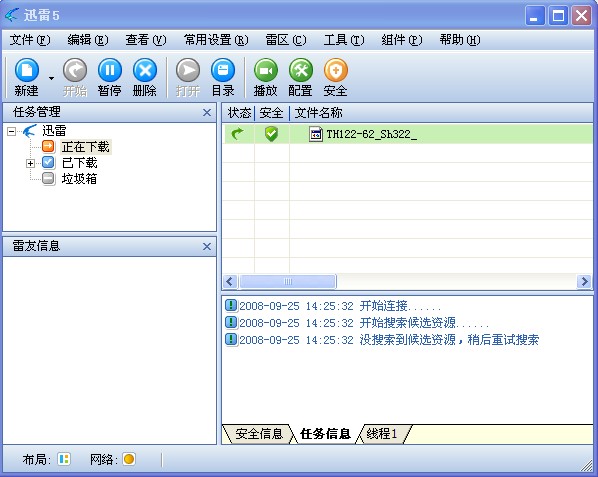Viewport: 598px width, 477px height.
Task: Close the 雷友信息 panel
Action: [x=207, y=247]
